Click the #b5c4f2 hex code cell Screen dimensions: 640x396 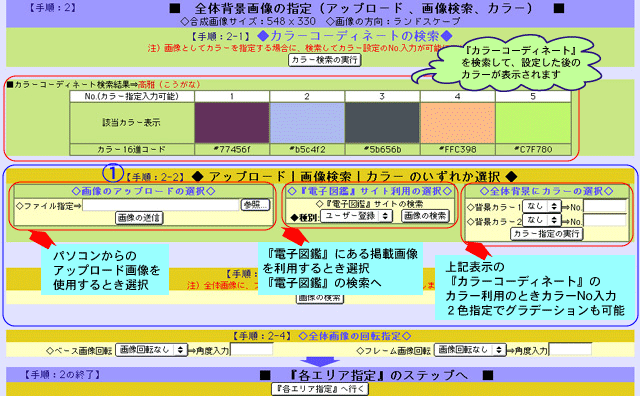307,149
